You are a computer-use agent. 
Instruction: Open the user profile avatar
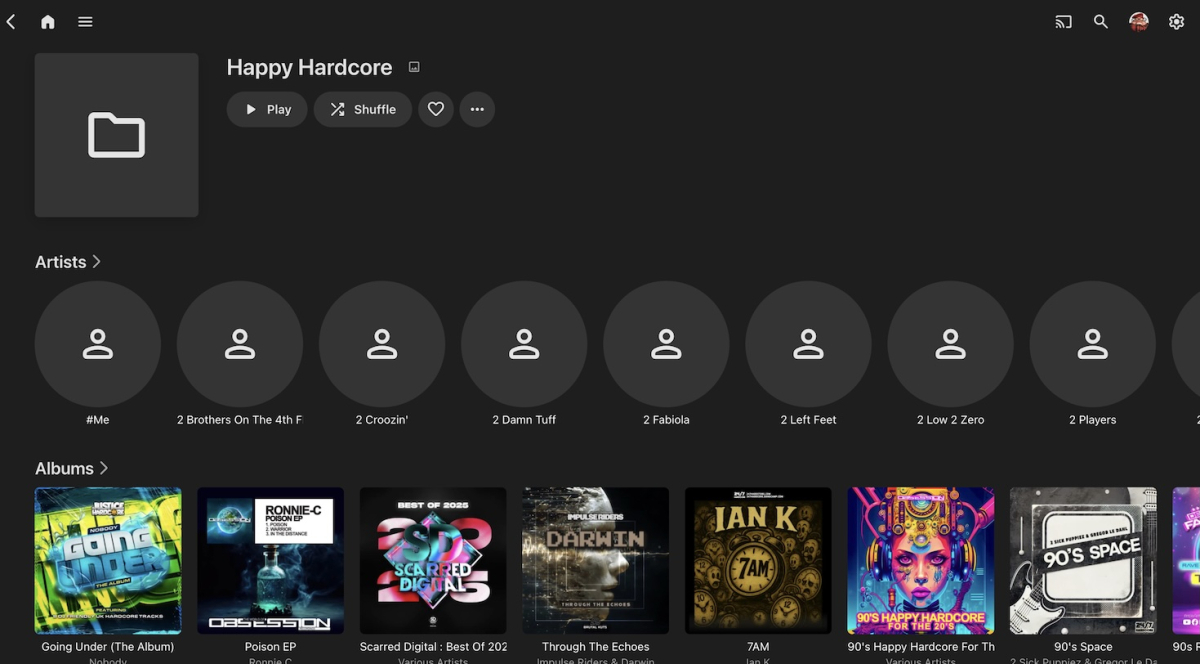(1138, 22)
